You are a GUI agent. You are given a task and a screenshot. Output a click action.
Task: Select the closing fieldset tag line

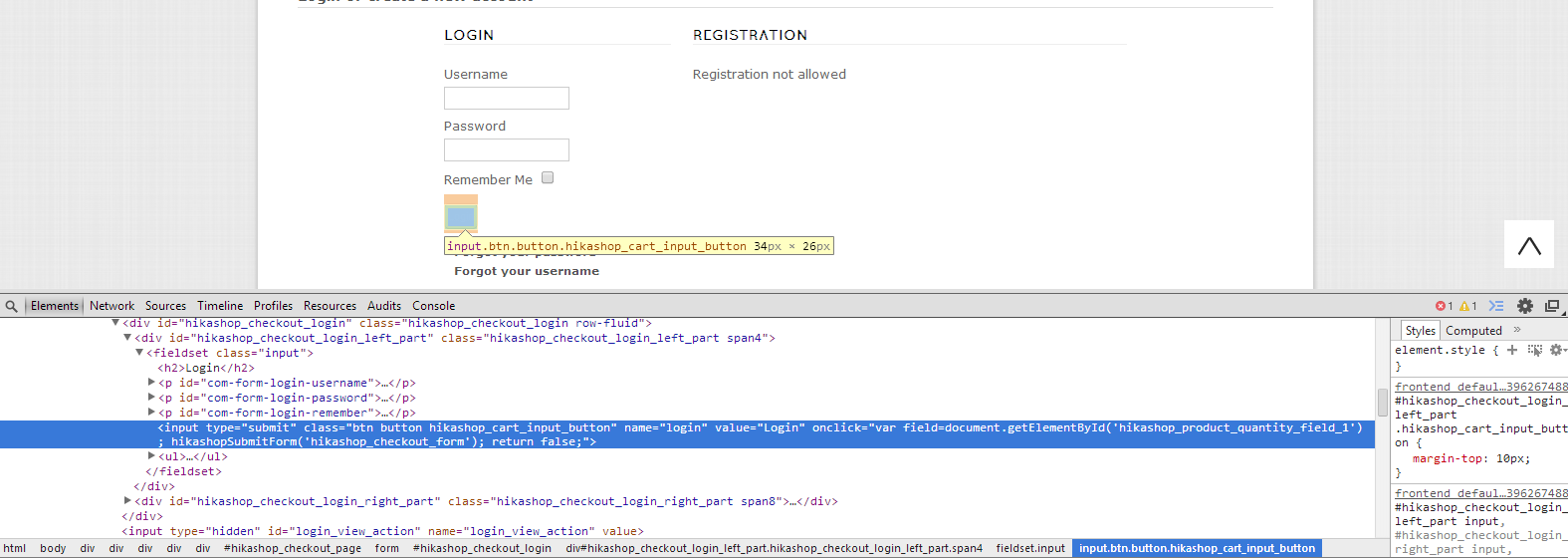(x=184, y=471)
